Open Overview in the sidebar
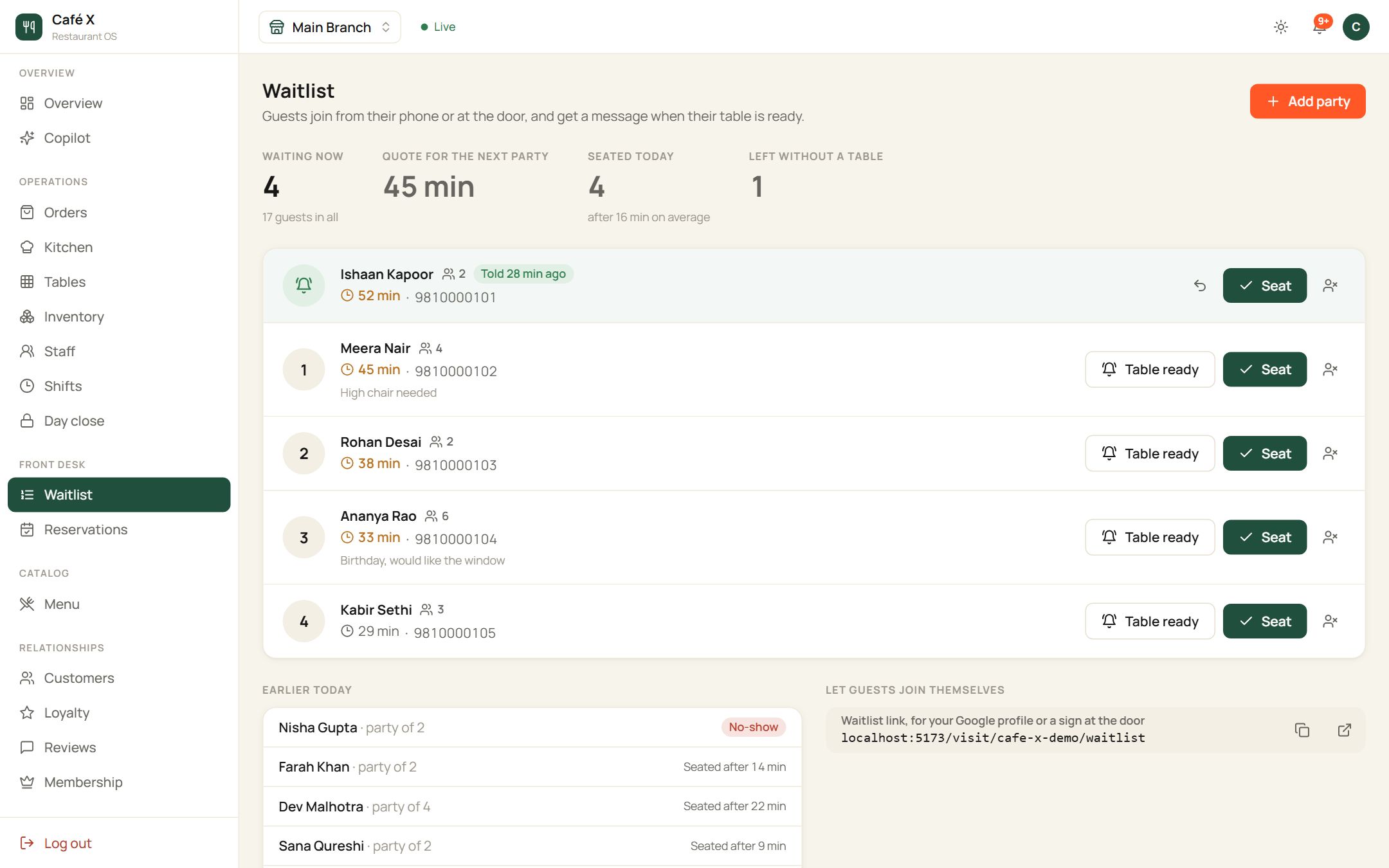This screenshot has height=868, width=1389. [x=119, y=103]
